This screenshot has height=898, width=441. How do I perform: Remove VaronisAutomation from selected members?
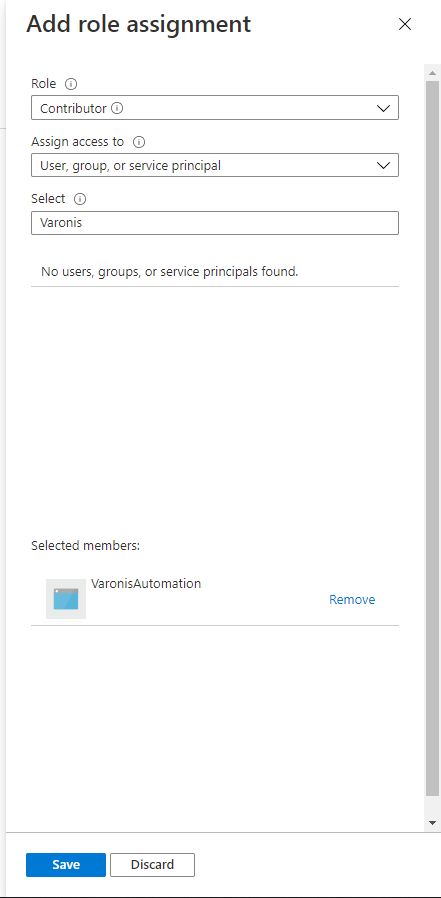[352, 600]
